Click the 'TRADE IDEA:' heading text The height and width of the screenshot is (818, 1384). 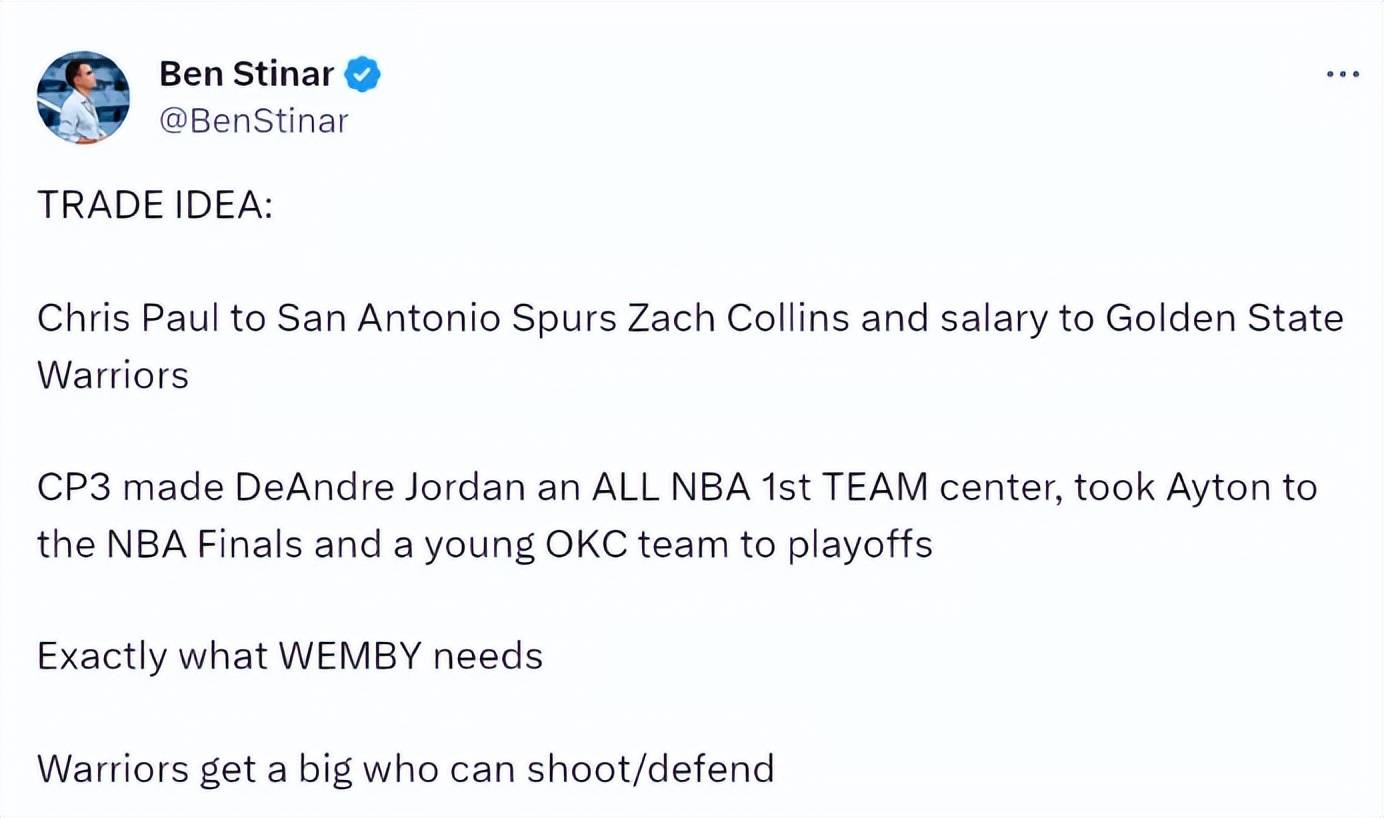click(155, 205)
